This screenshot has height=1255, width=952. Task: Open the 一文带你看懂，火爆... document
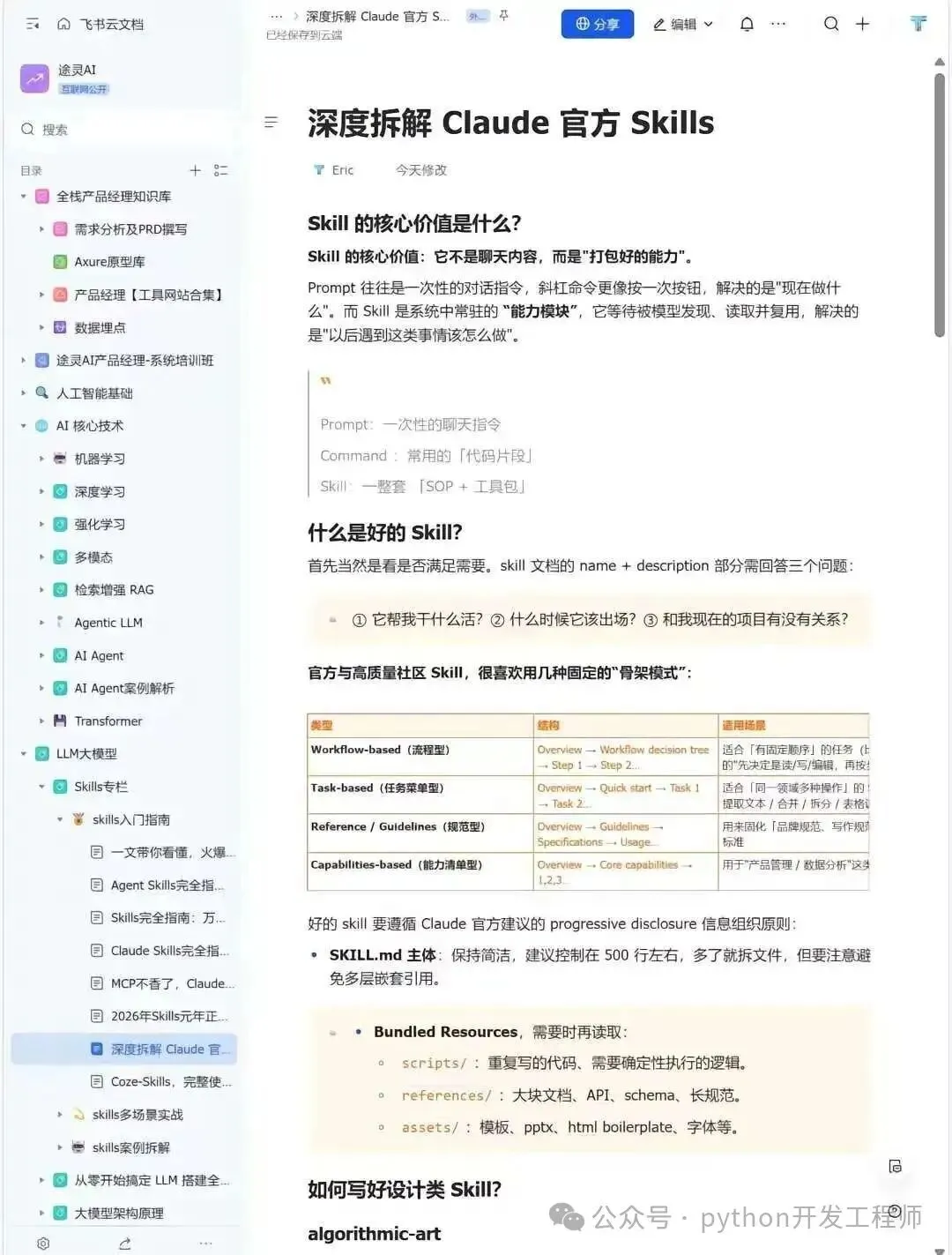[164, 852]
